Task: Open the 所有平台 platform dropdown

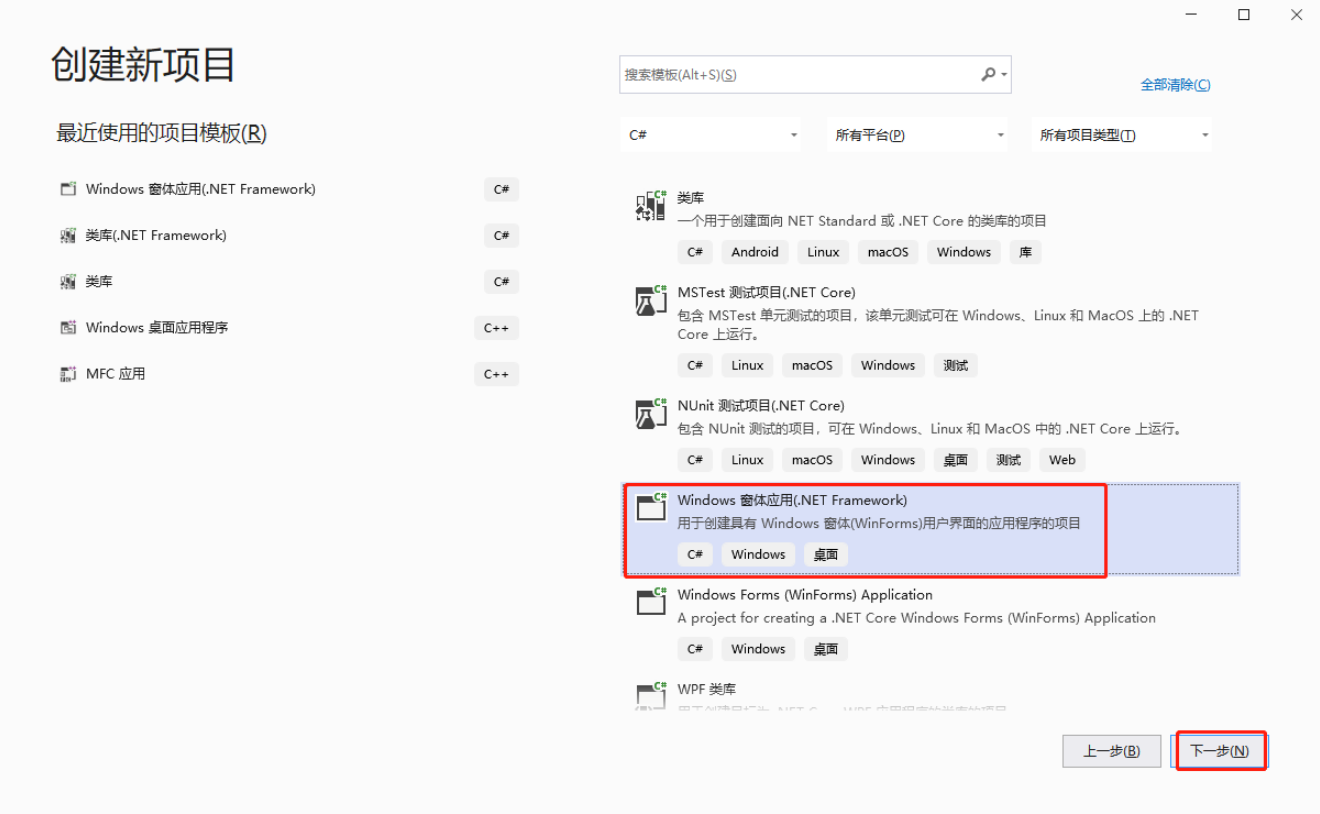Action: pyautogui.click(x=918, y=135)
